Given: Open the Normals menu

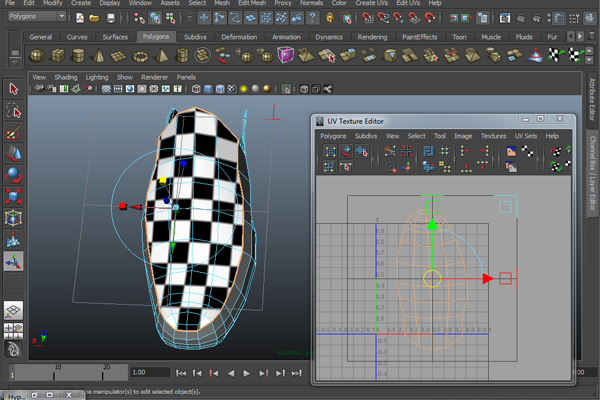Looking at the screenshot, I should click(x=311, y=3).
